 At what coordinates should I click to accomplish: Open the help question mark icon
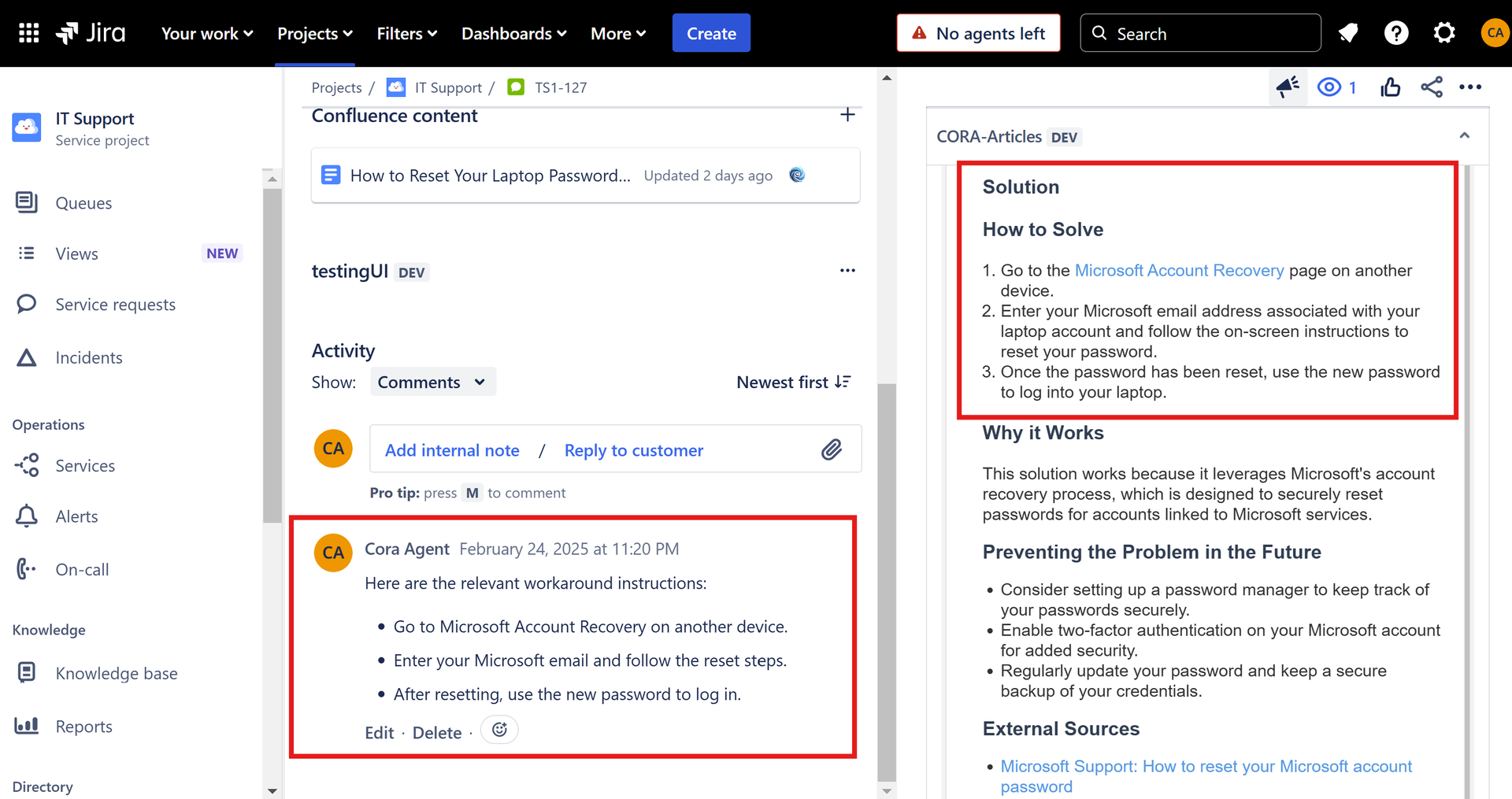(1396, 33)
